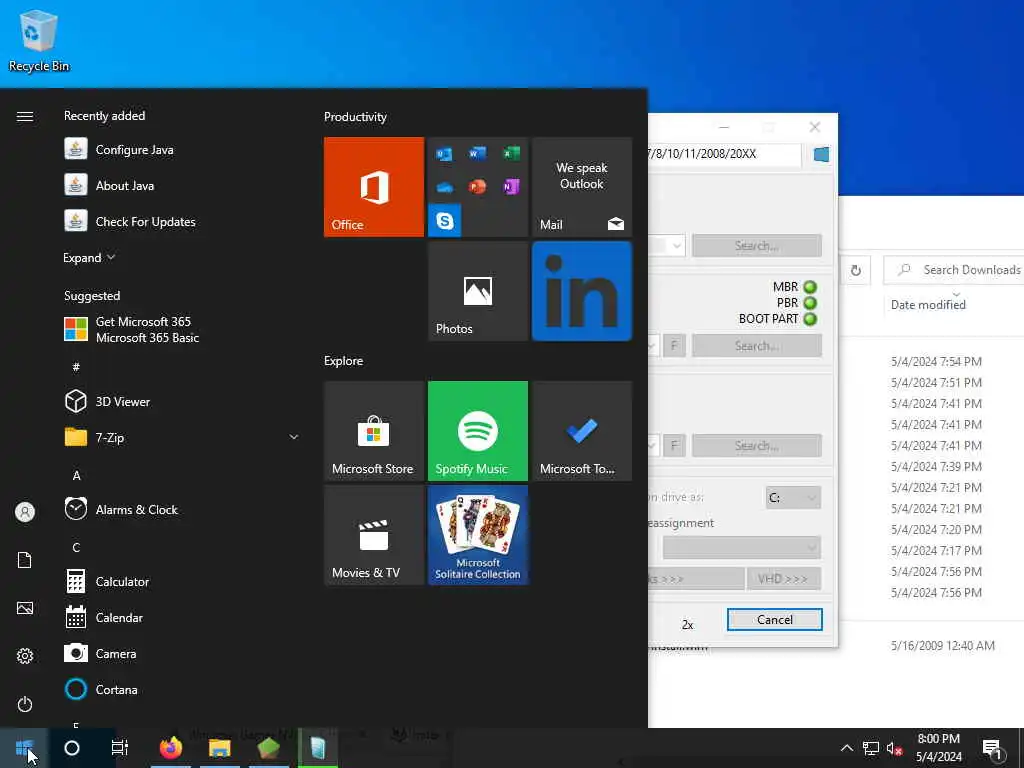Click the second Search... button
Viewport: 1024px width, 768px height.
pyautogui.click(x=757, y=345)
